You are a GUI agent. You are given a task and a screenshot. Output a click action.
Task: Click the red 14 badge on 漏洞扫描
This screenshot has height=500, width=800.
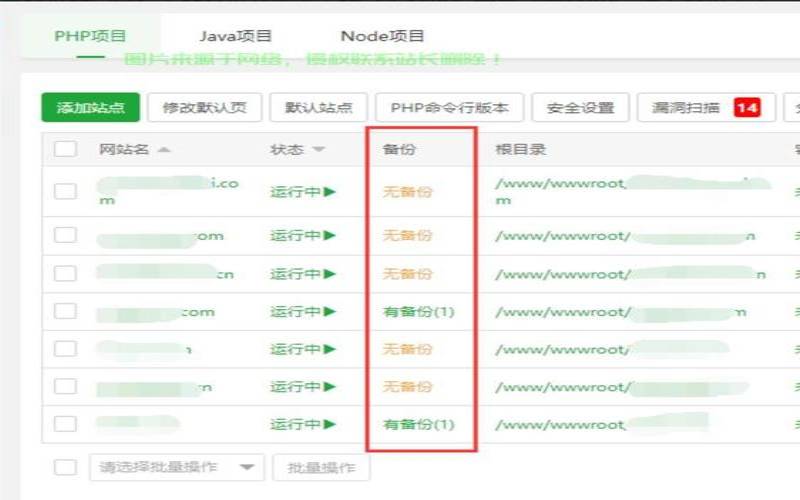click(x=747, y=107)
